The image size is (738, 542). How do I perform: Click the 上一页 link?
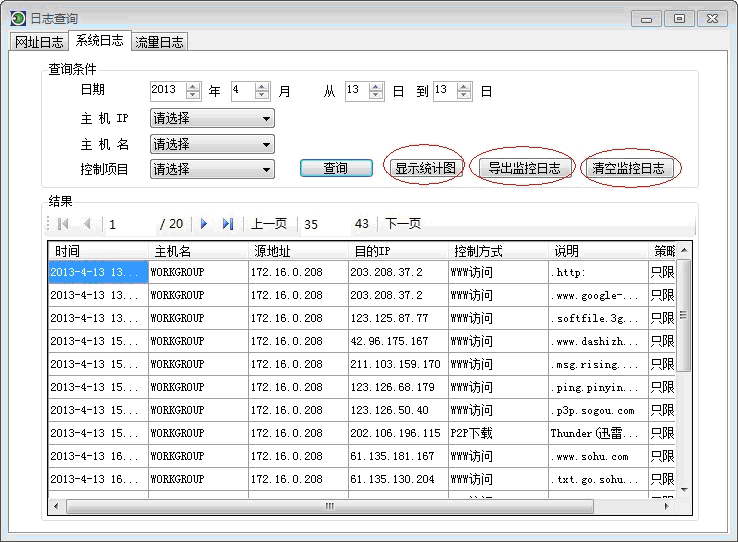(269, 224)
